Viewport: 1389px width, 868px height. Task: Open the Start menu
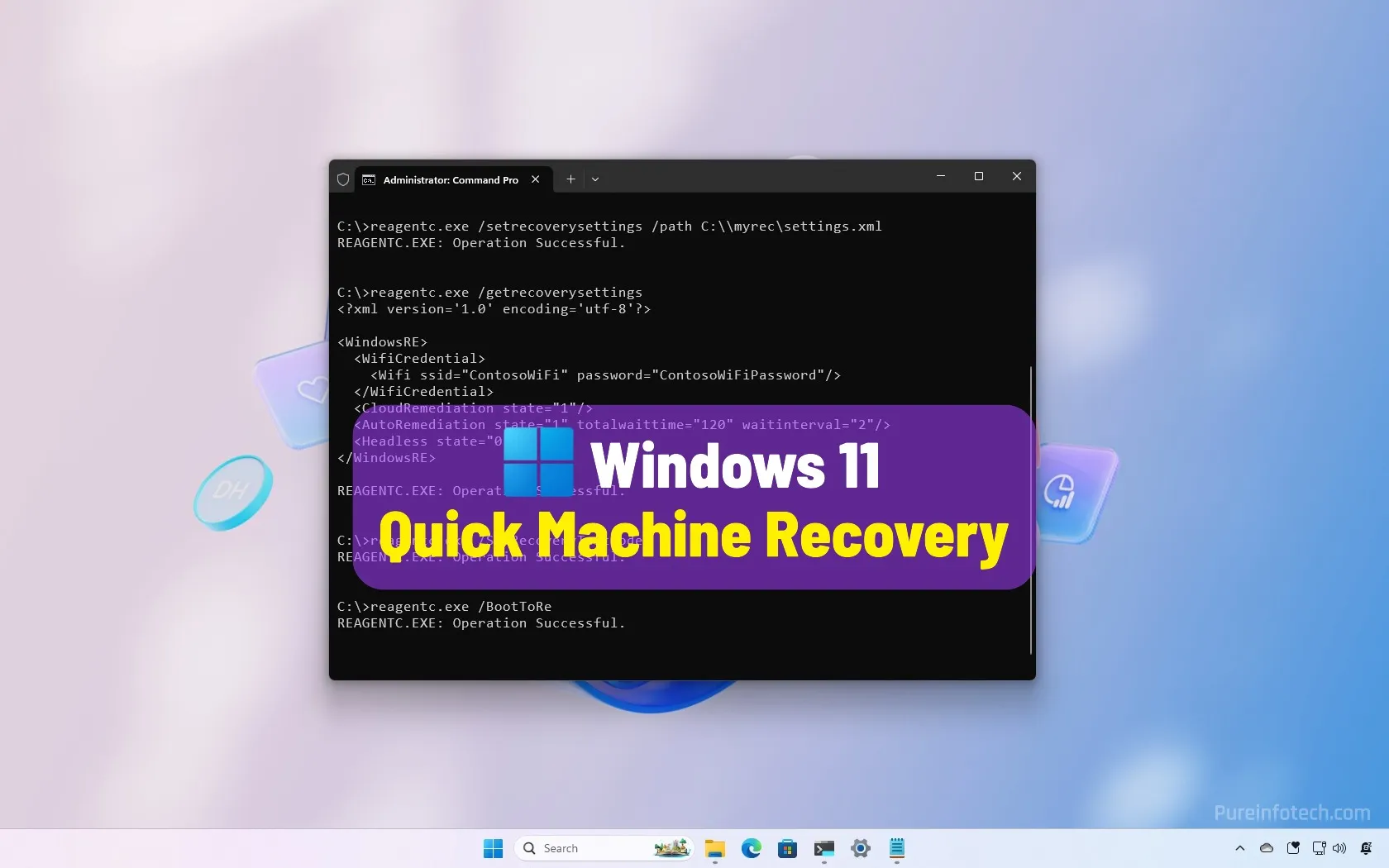pyautogui.click(x=493, y=848)
